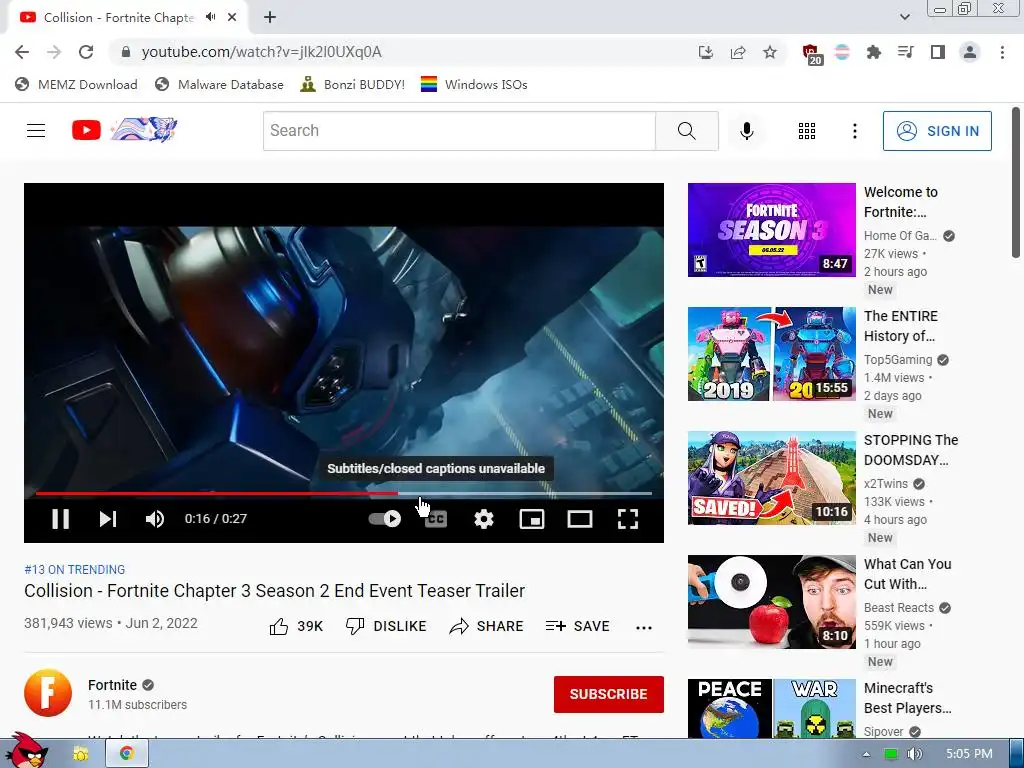Open the MEMZ Download bookmark
The width and height of the screenshot is (1024, 768).
(76, 85)
